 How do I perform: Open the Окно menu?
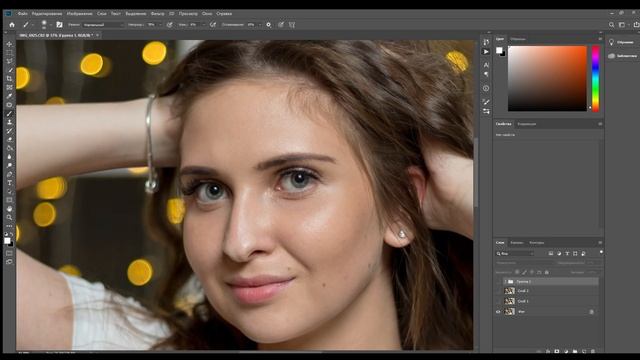pyautogui.click(x=207, y=13)
